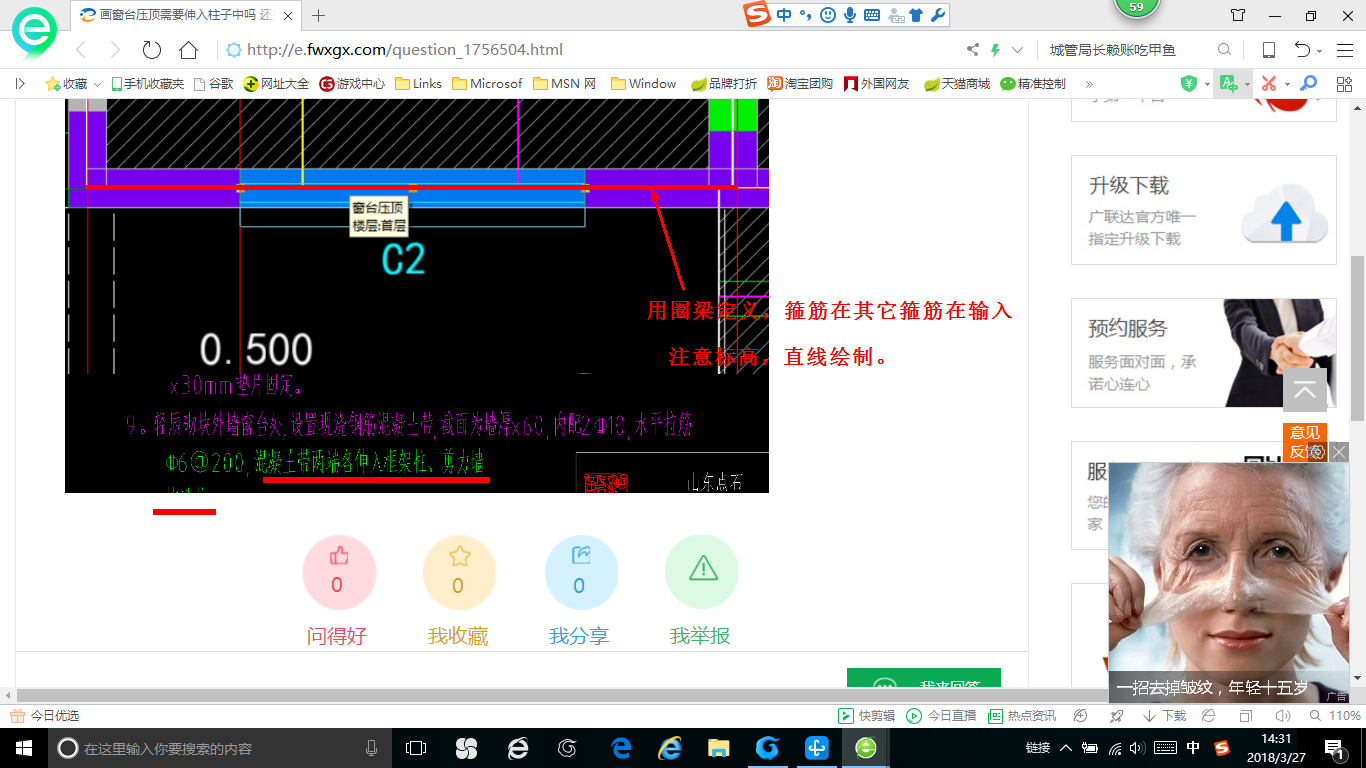The height and width of the screenshot is (768, 1366).
Task: Click the green shield wallet extension icon
Action: click(1189, 84)
